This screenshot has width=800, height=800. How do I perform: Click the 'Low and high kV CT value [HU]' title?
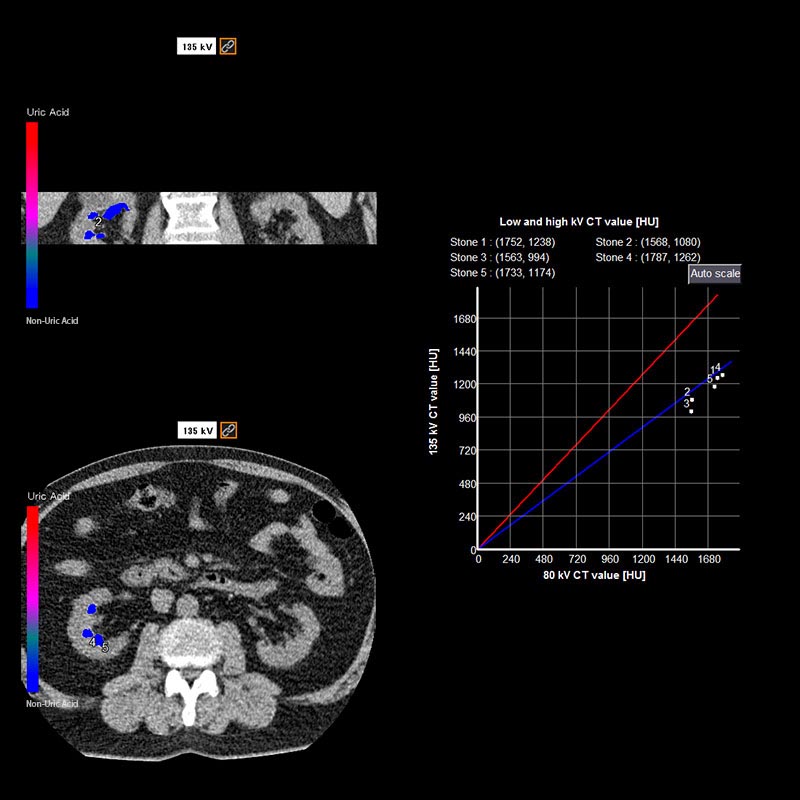click(579, 222)
